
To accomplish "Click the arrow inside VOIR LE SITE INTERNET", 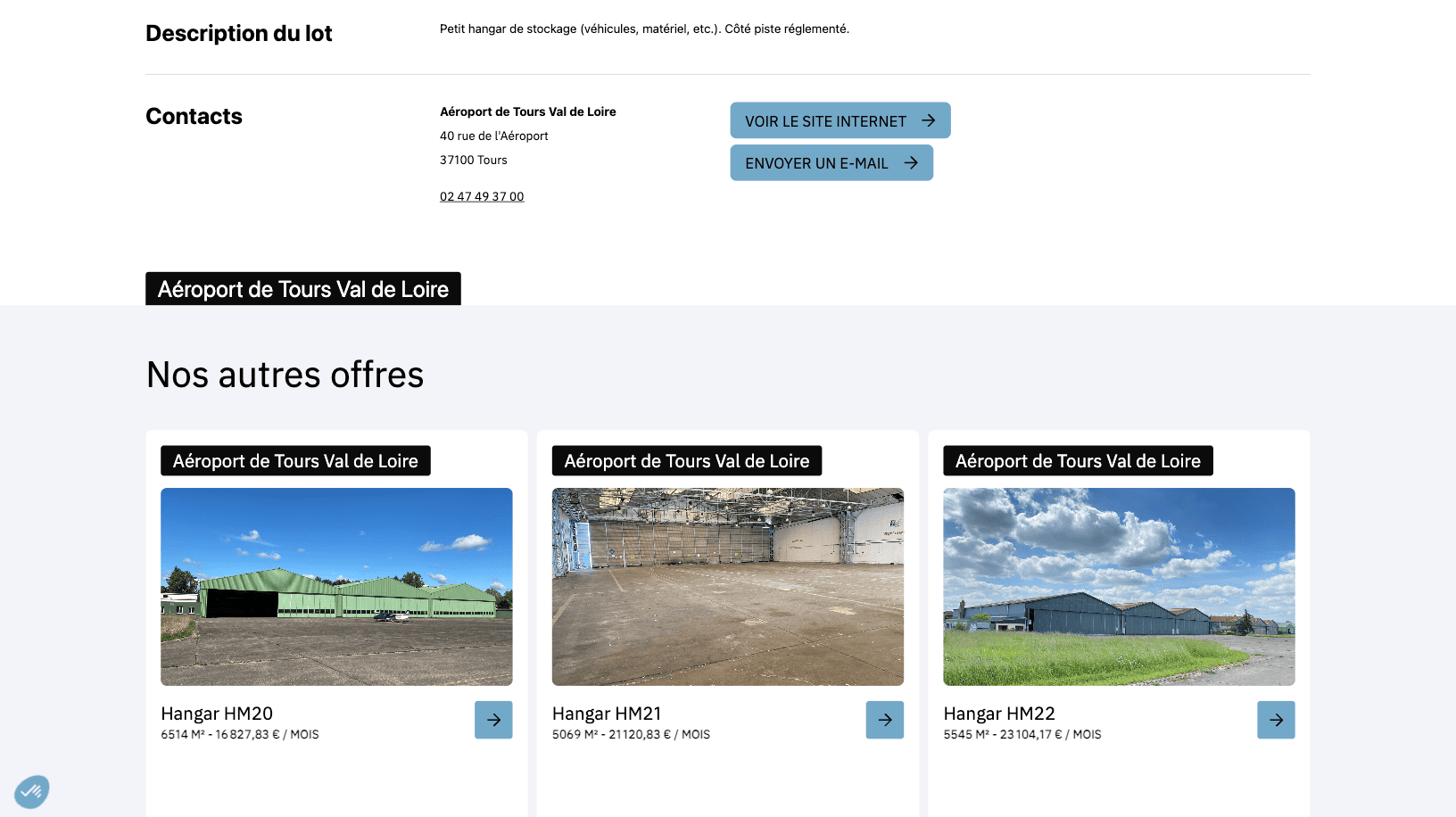I will 929,120.
